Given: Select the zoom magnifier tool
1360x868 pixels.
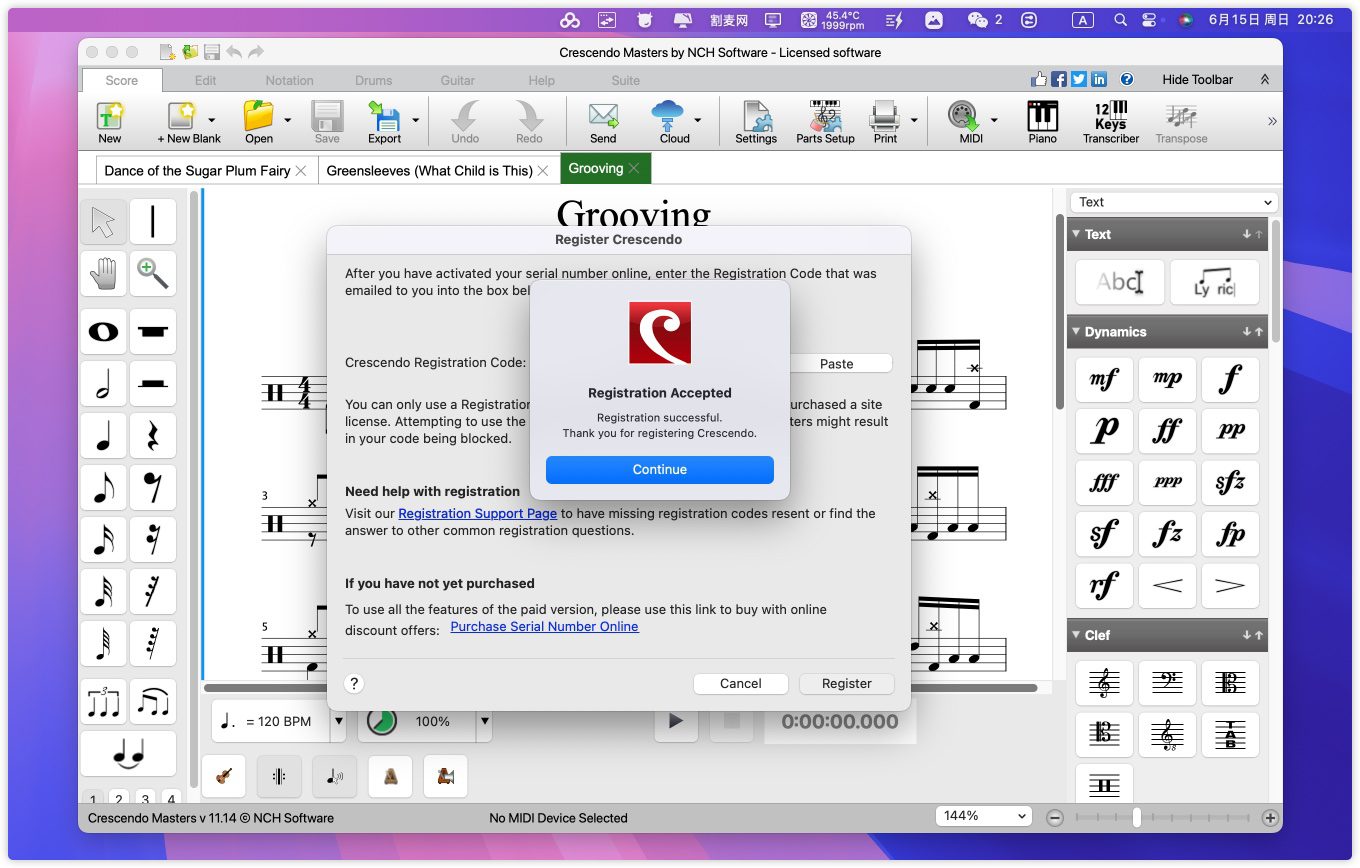Looking at the screenshot, I should point(152,273).
